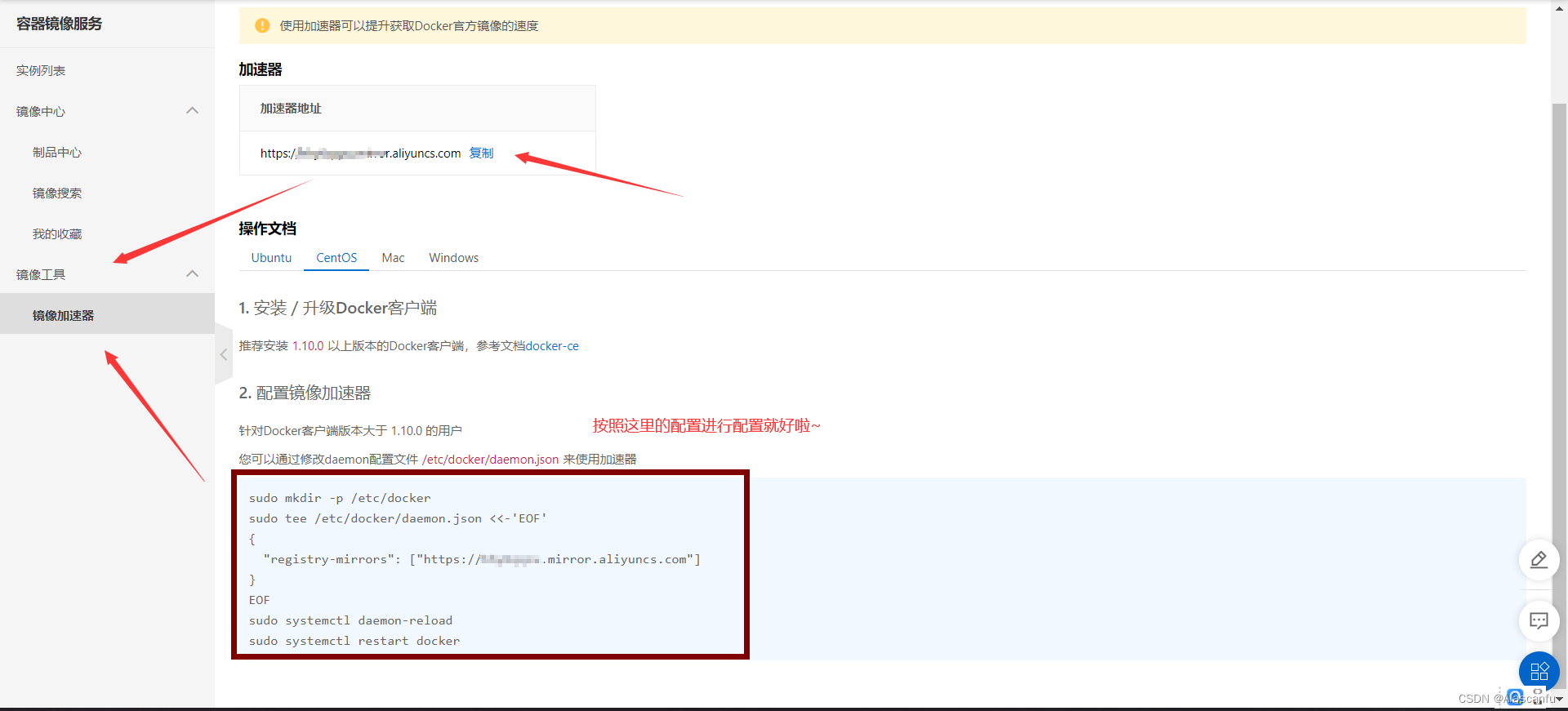
Task: Open 我的收藏 in sidebar
Action: click(x=57, y=234)
